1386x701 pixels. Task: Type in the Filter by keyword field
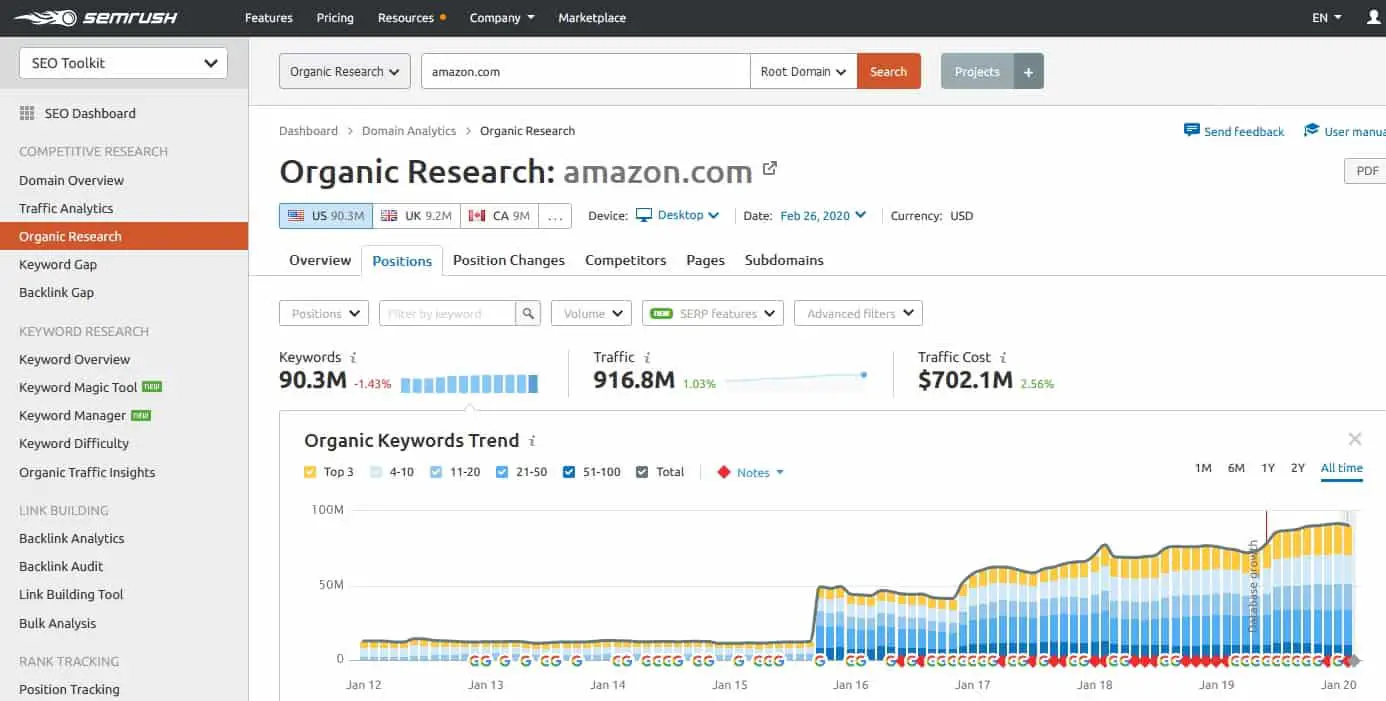pyautogui.click(x=448, y=314)
